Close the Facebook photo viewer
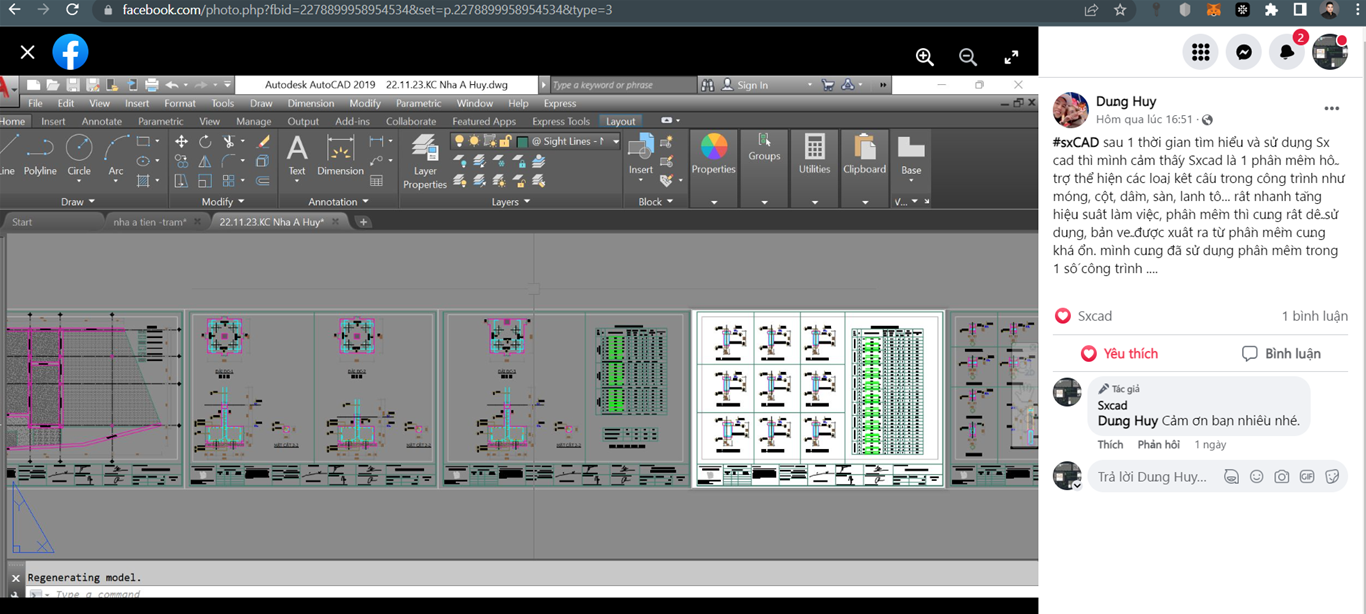1366x614 pixels. click(x=27, y=52)
